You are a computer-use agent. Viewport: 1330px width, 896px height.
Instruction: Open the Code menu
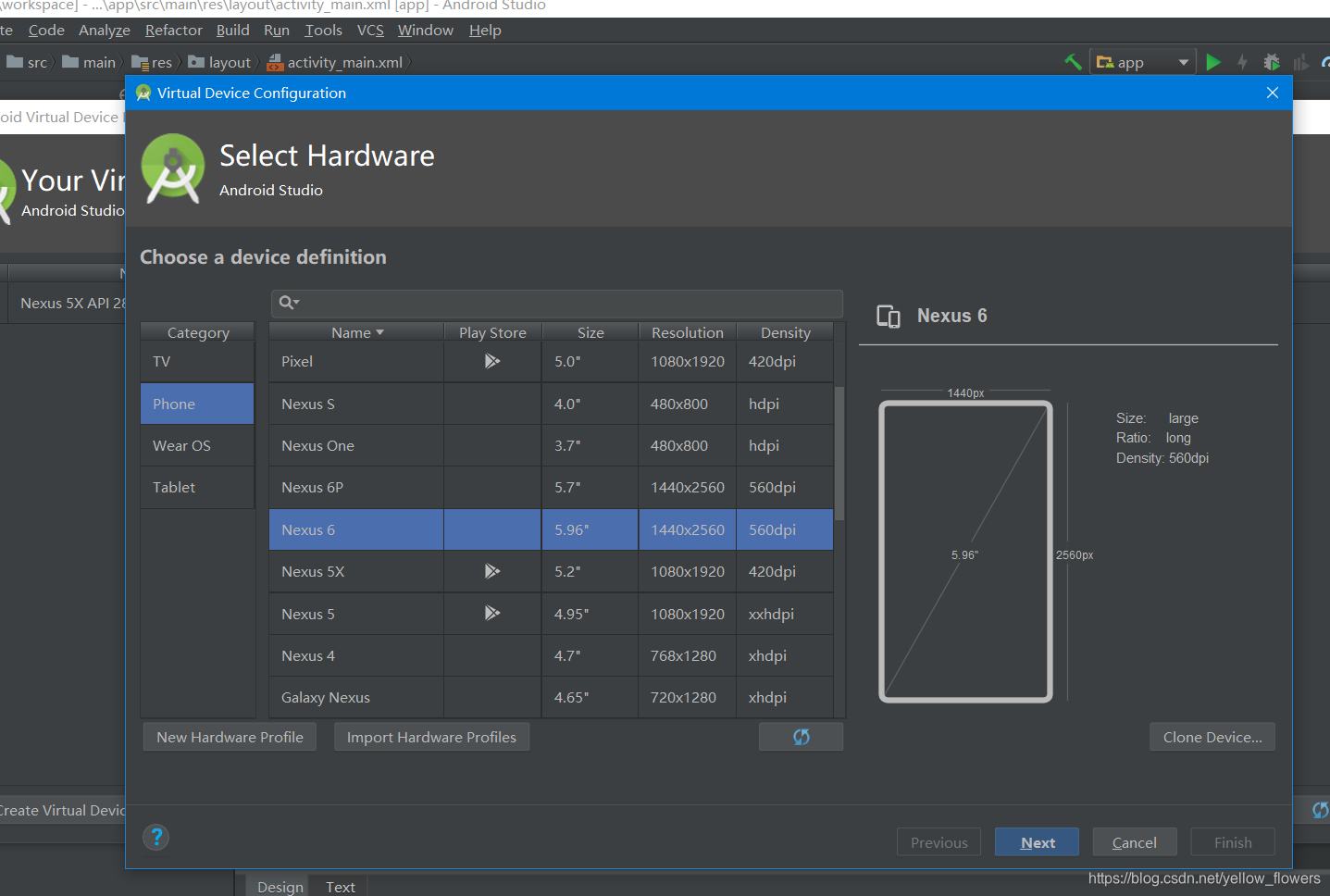coord(46,31)
